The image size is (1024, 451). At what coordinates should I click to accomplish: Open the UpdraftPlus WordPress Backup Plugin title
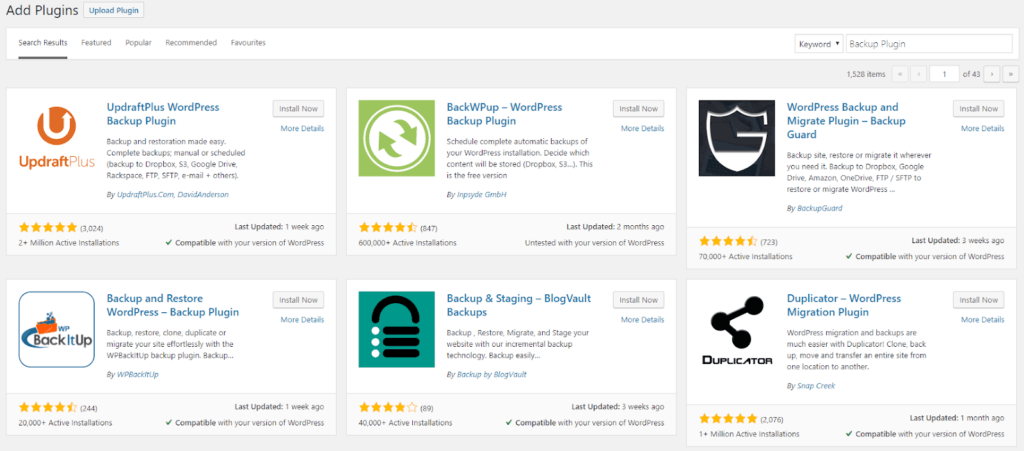coord(163,114)
